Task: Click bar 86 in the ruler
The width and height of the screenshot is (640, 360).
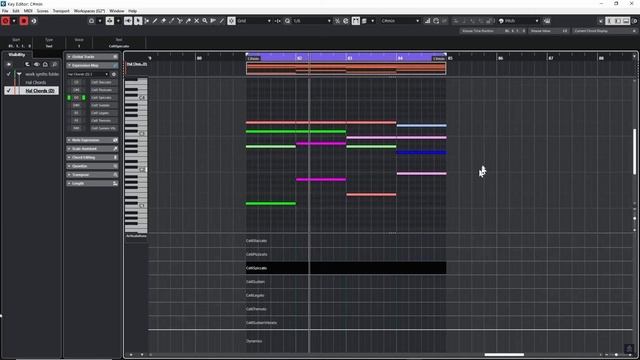Action: (500, 58)
